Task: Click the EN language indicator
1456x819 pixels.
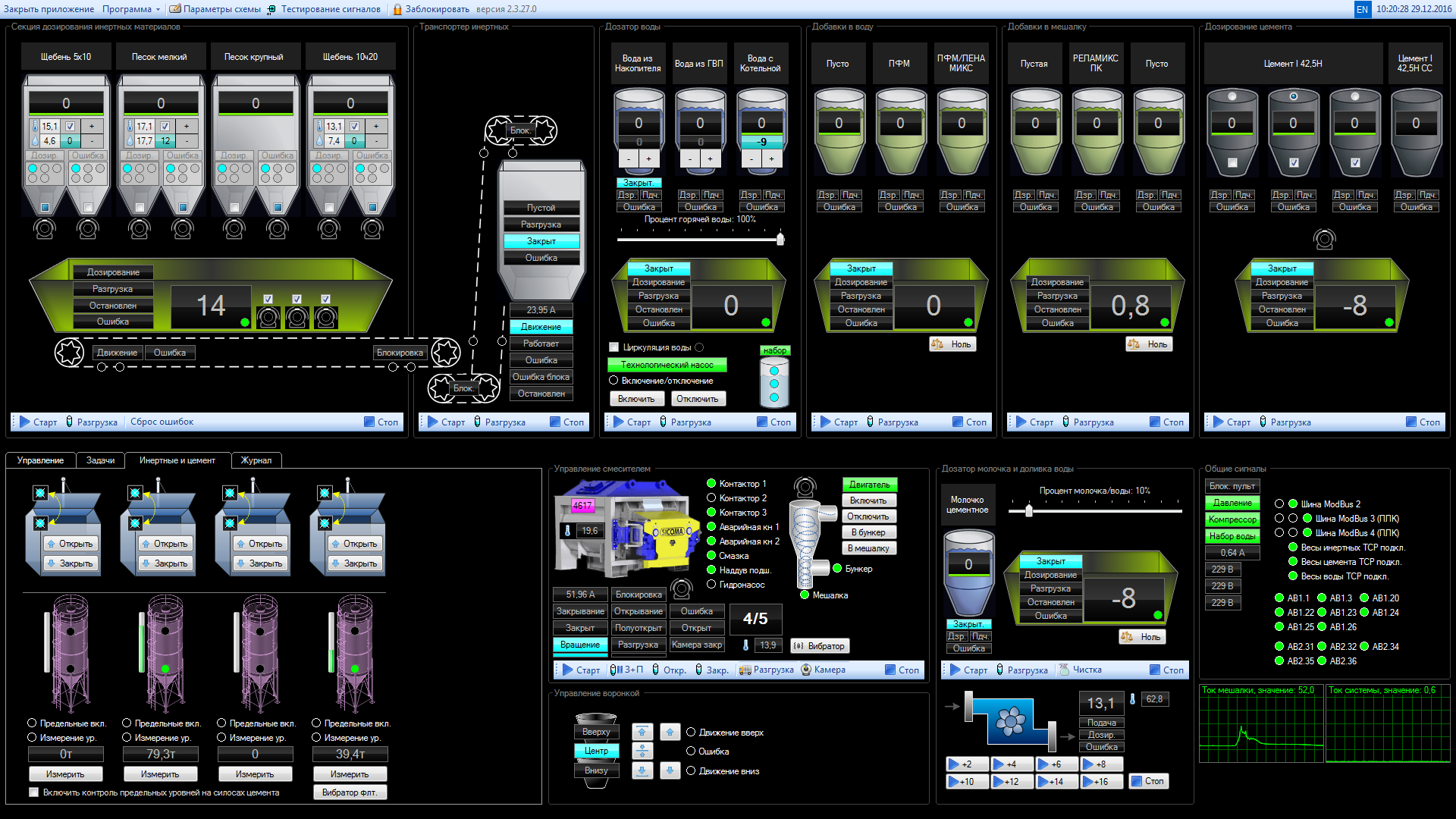Action: tap(1362, 9)
